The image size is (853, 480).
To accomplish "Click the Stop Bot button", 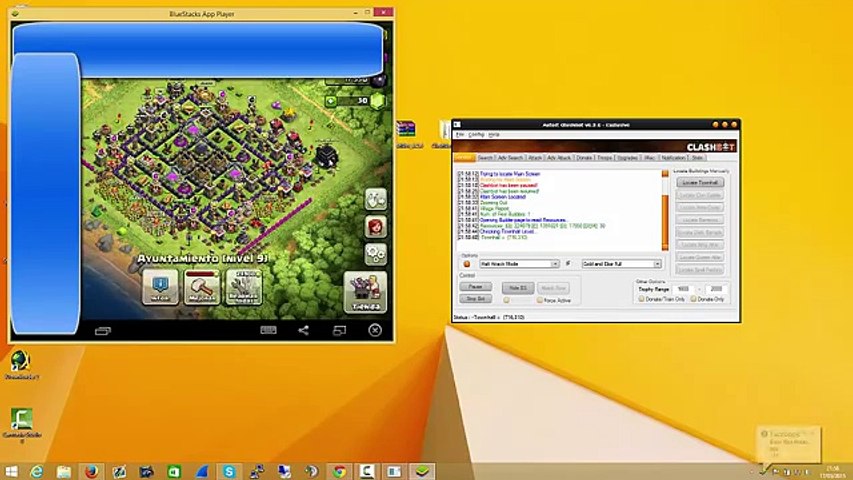I will (475, 299).
